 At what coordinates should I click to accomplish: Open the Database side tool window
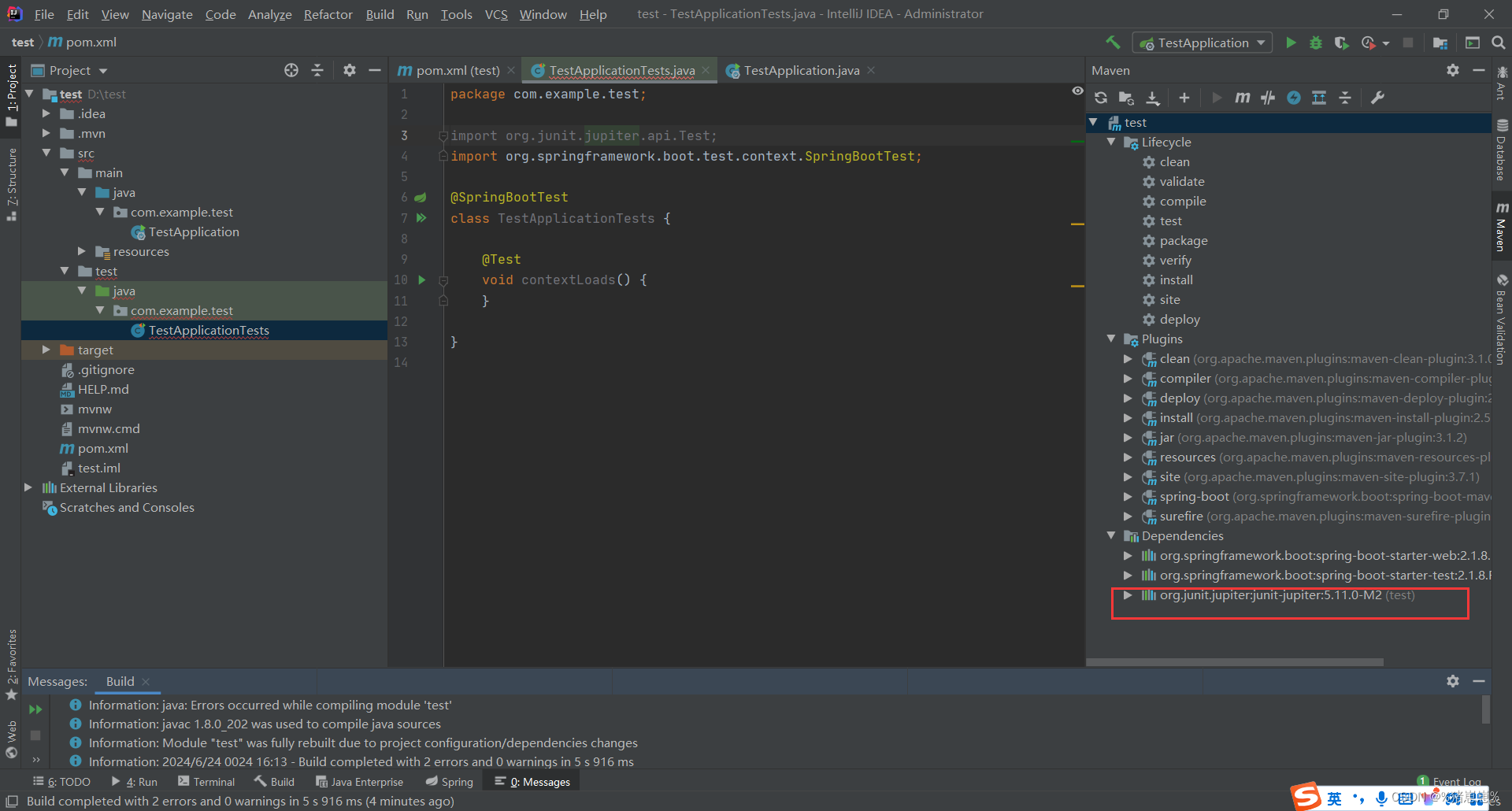click(1502, 150)
